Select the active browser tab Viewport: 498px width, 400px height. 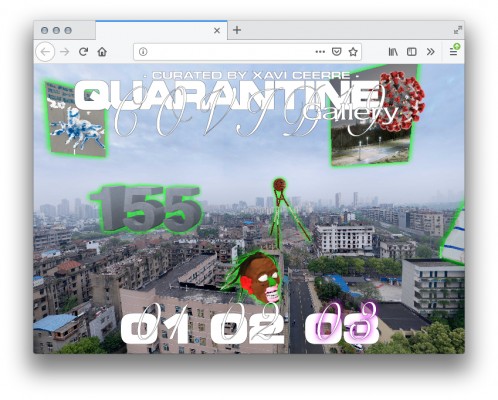162,30
